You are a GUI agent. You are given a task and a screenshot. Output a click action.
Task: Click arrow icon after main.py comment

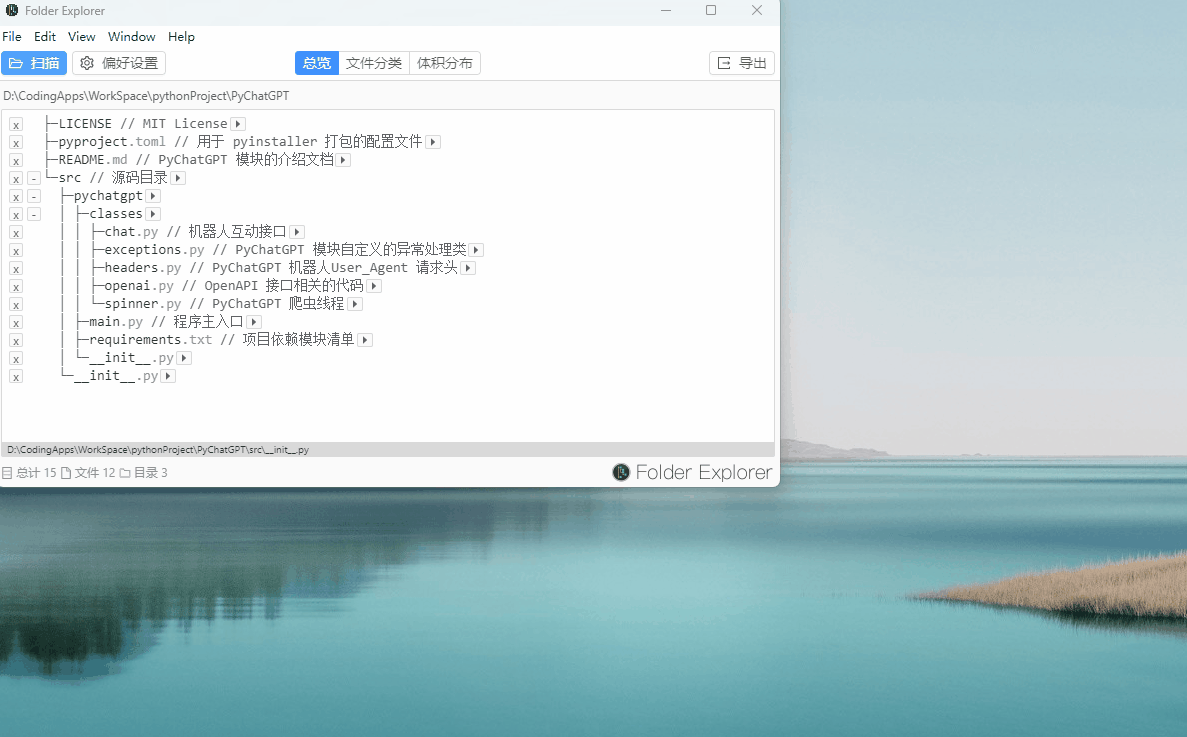coord(254,322)
